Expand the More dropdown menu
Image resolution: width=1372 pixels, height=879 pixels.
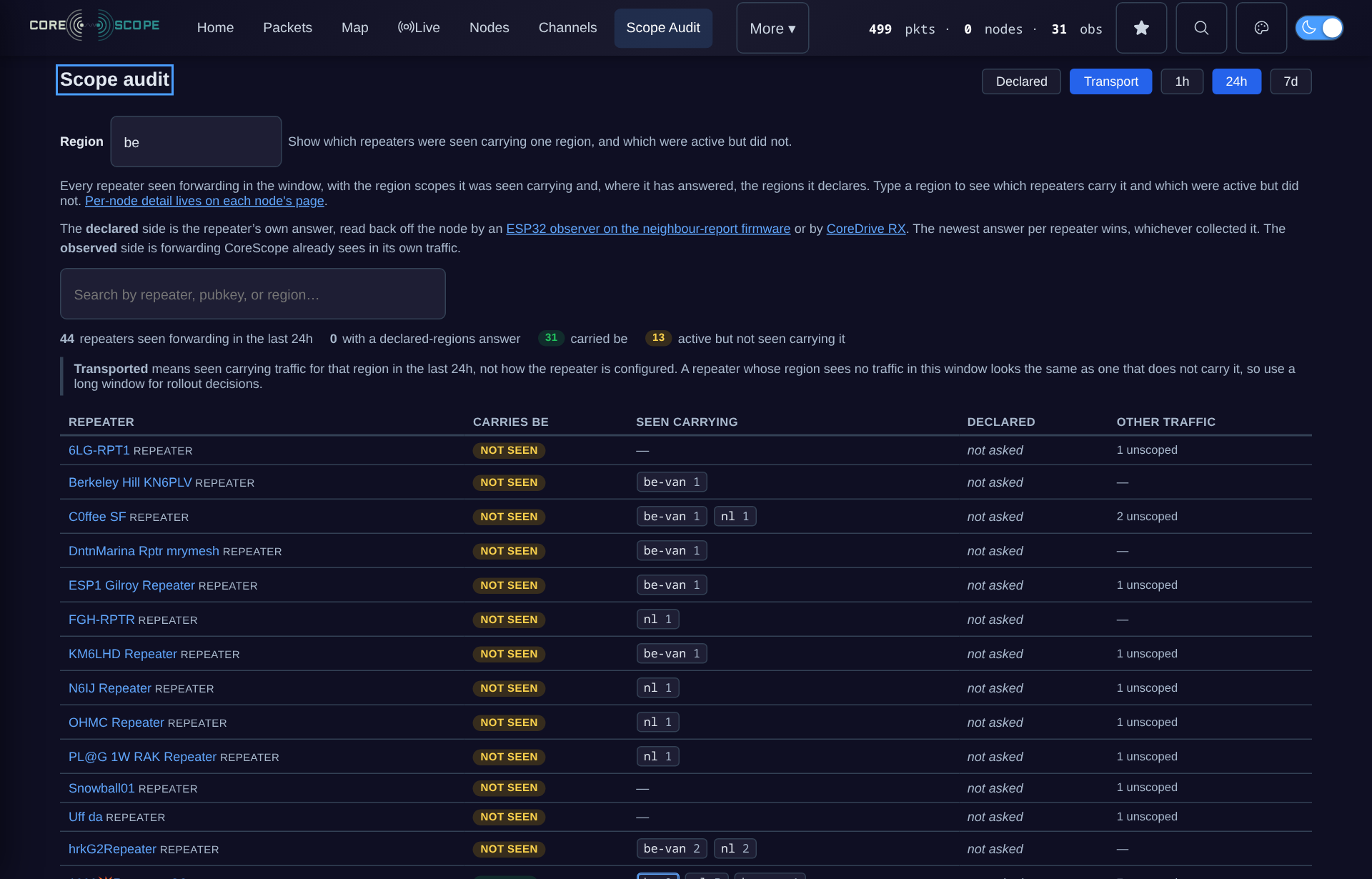pos(772,28)
